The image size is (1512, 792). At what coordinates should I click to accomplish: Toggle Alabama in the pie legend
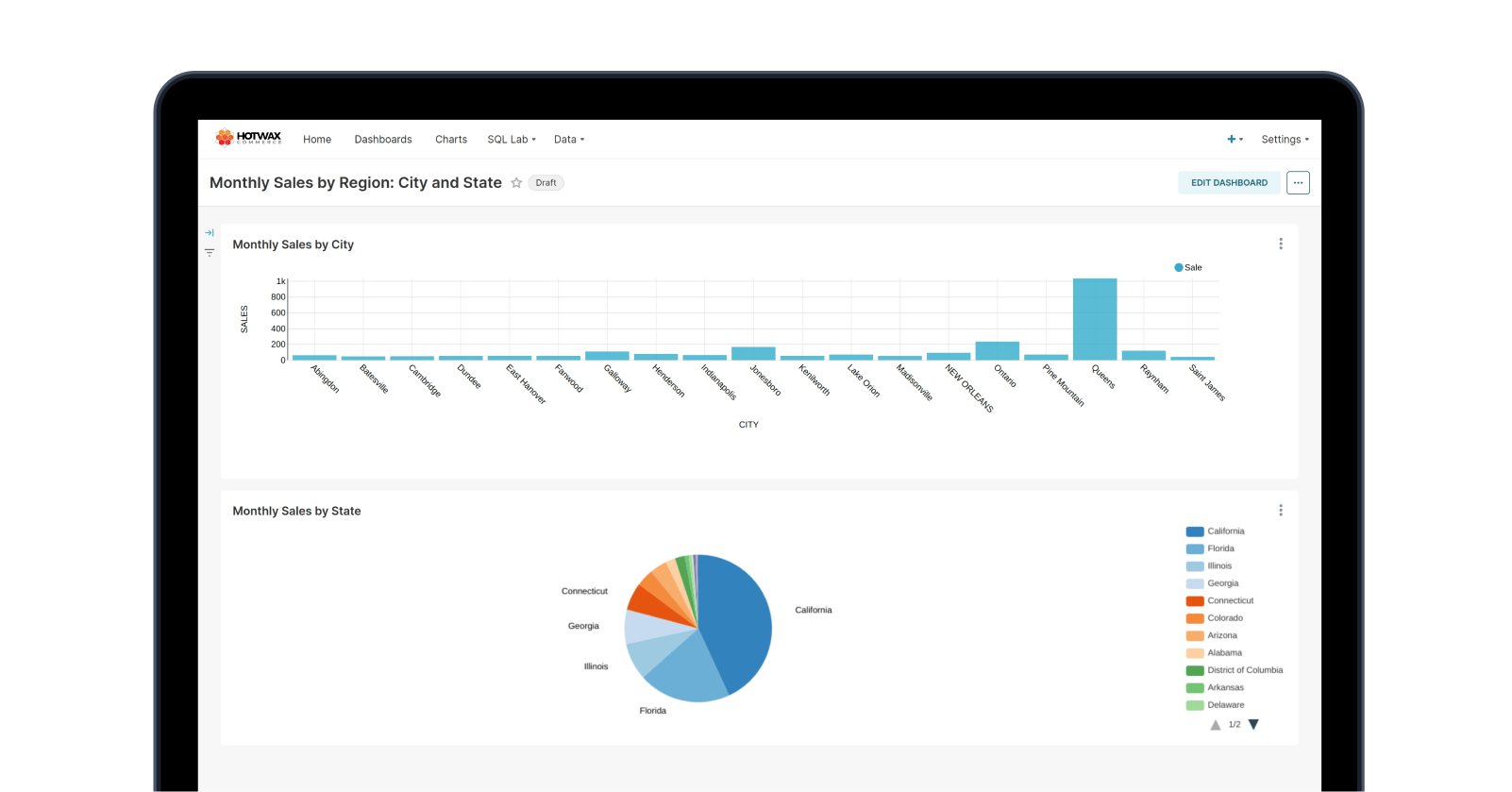pos(1215,653)
